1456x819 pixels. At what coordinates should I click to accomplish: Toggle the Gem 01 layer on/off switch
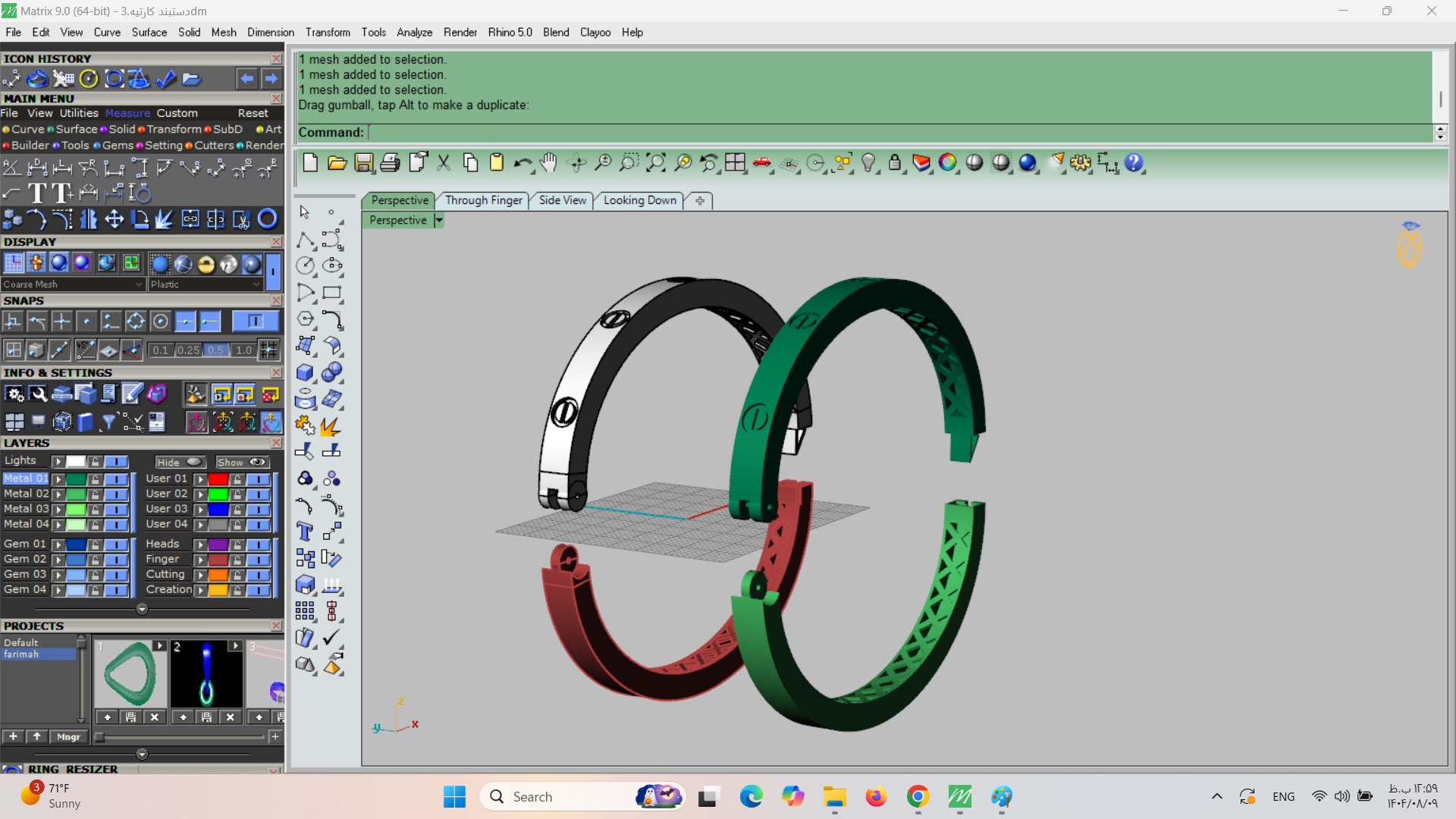[x=116, y=544]
